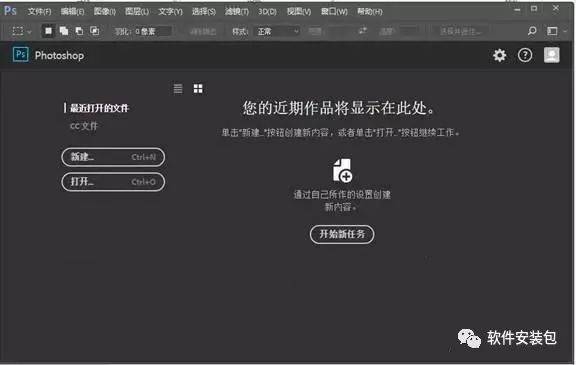Open the settings gear icon
The width and height of the screenshot is (576, 365).
tap(499, 55)
